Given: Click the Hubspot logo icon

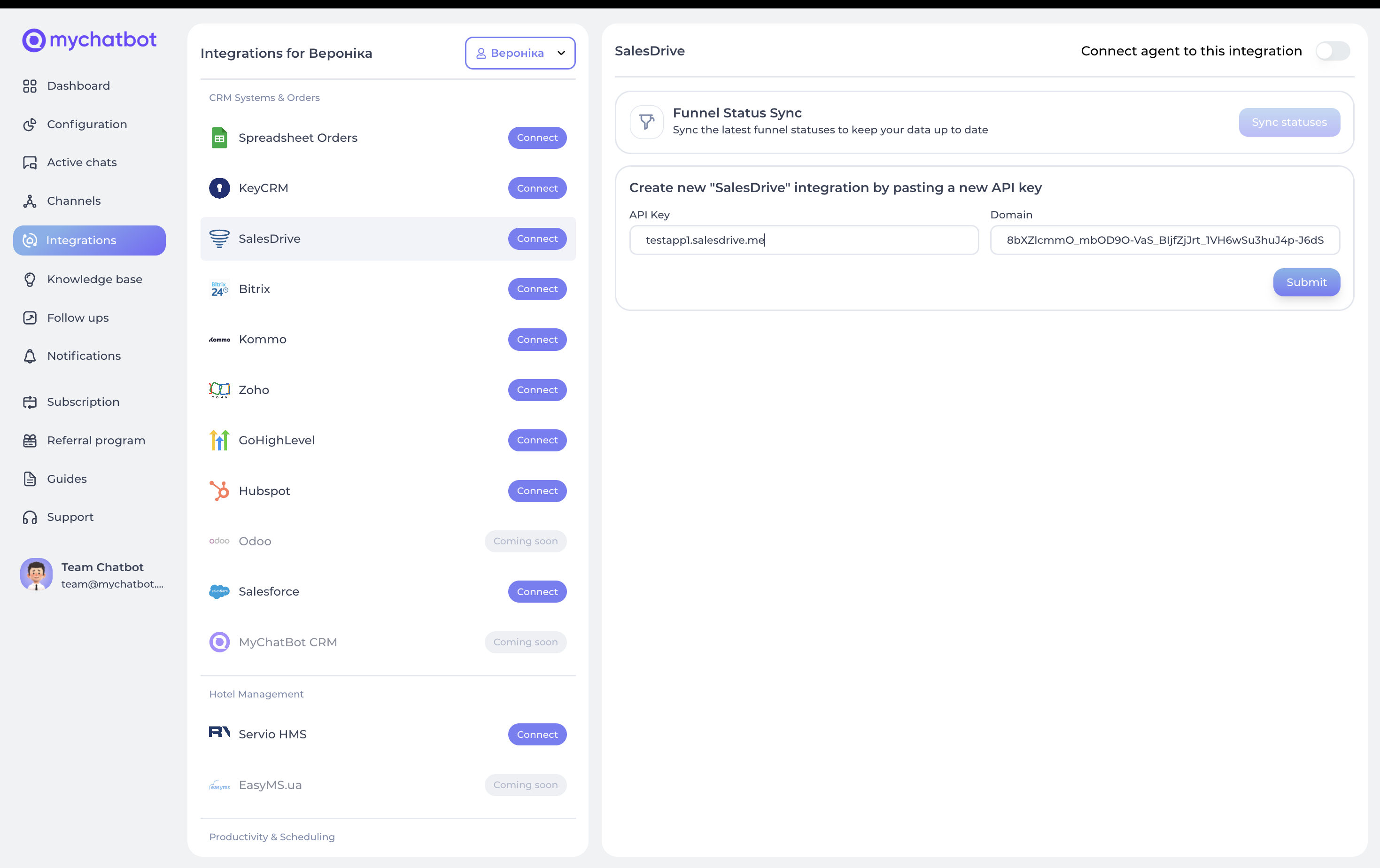Looking at the screenshot, I should tap(219, 491).
